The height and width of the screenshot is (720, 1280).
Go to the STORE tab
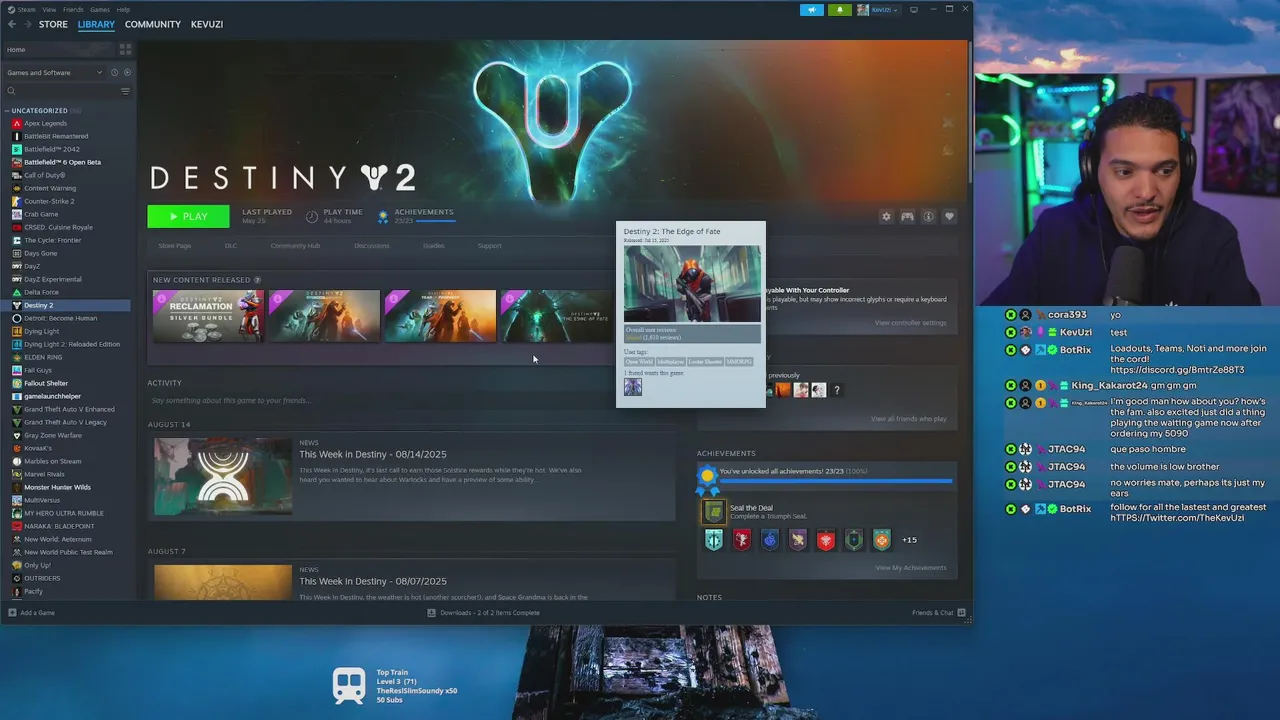click(53, 24)
